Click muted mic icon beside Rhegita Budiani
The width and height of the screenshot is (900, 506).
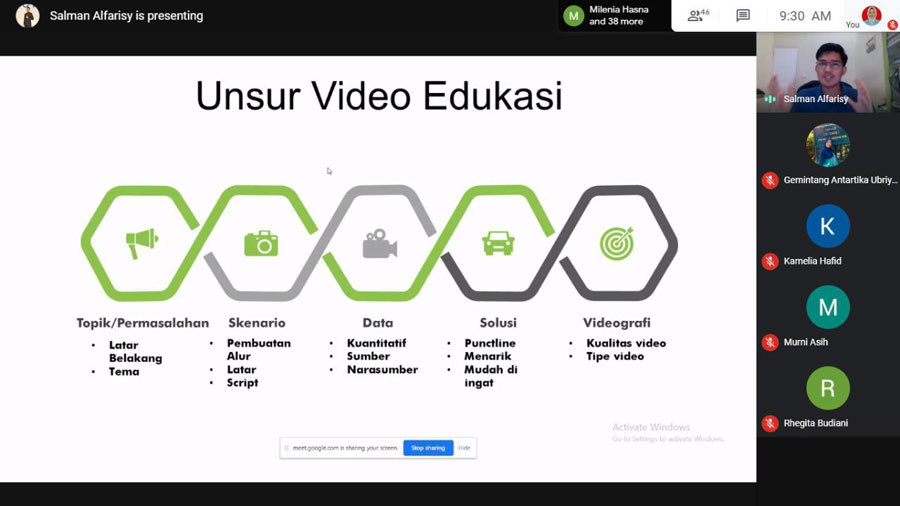tap(770, 423)
